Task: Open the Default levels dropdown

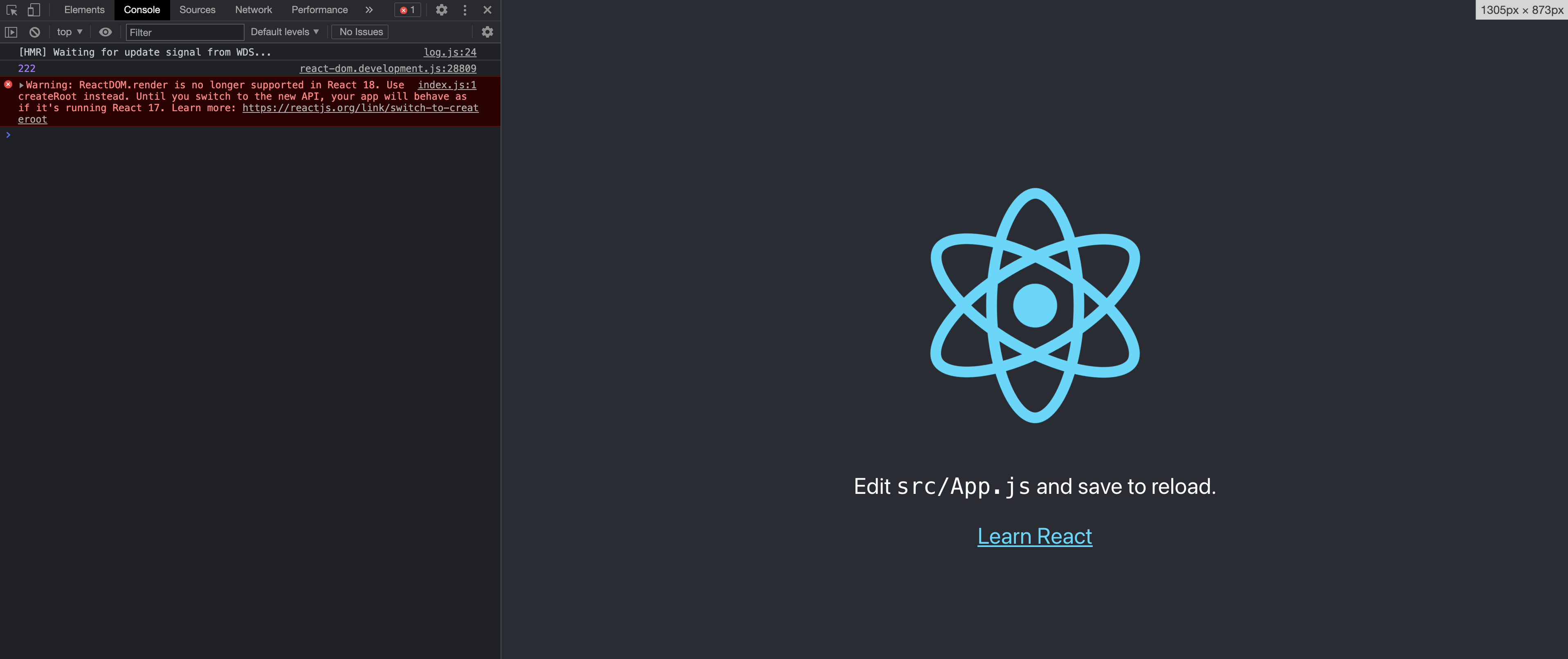Action: (x=284, y=31)
